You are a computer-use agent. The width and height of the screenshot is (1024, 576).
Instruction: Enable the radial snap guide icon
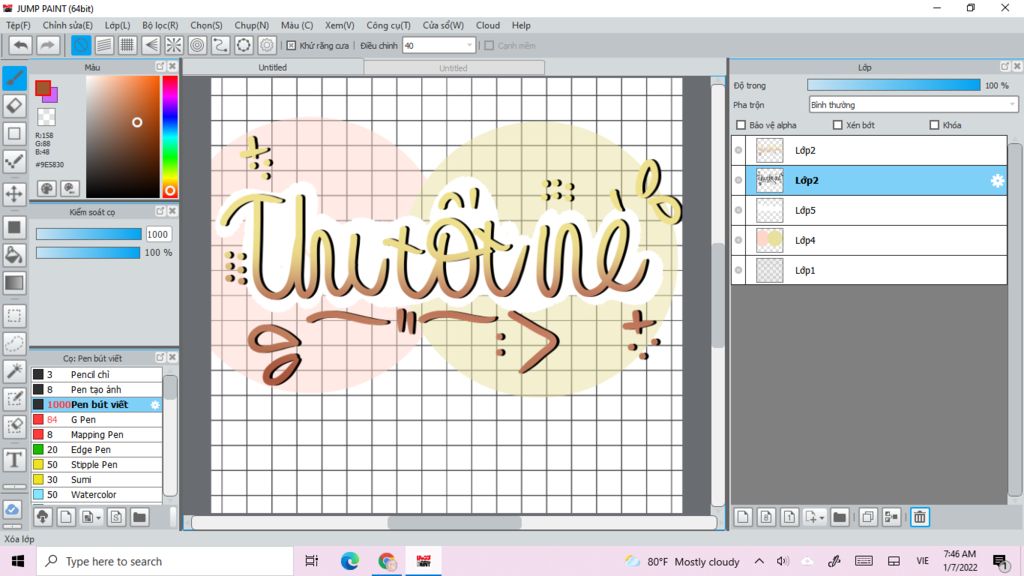(174, 45)
